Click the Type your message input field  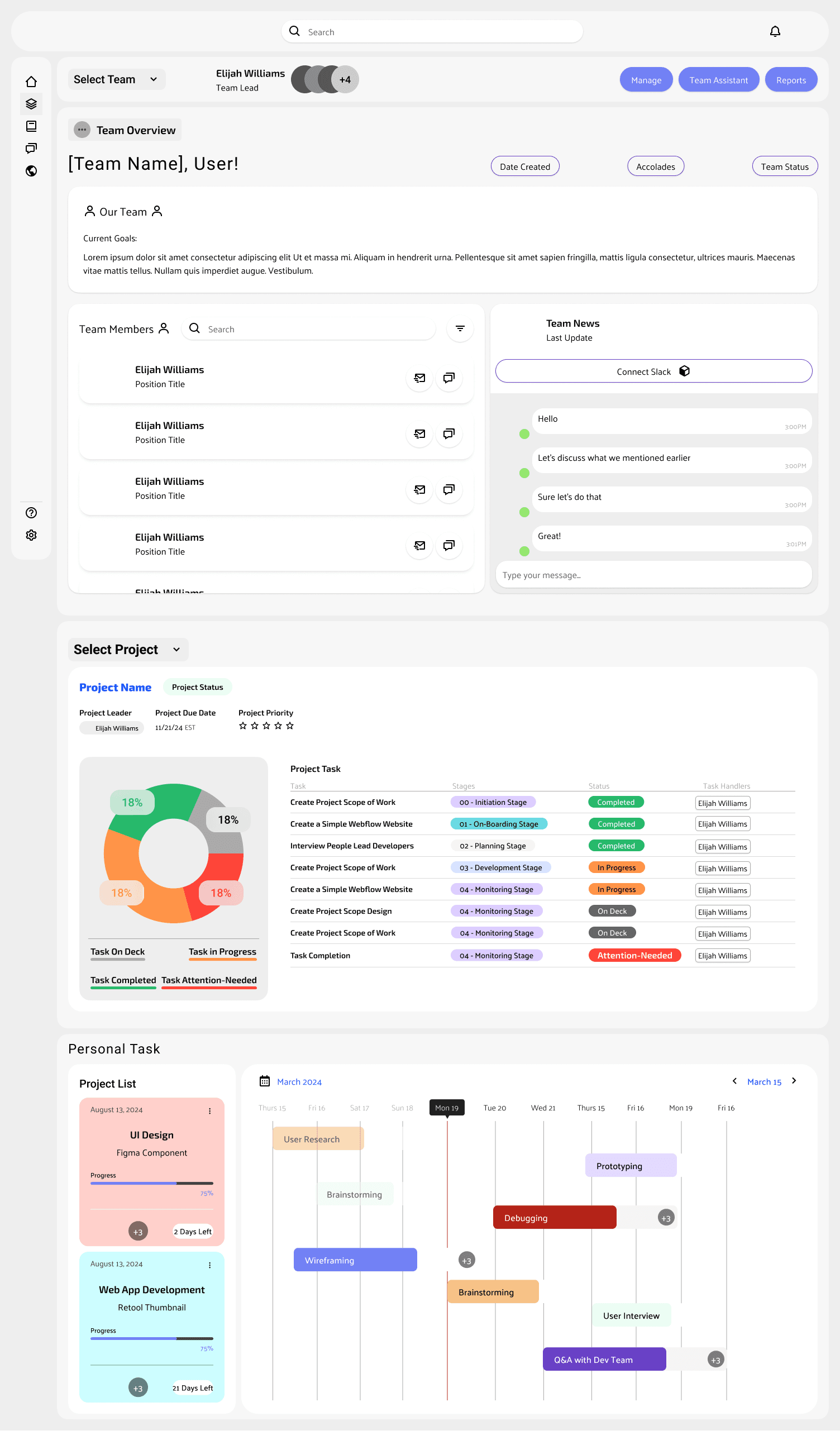tap(653, 575)
